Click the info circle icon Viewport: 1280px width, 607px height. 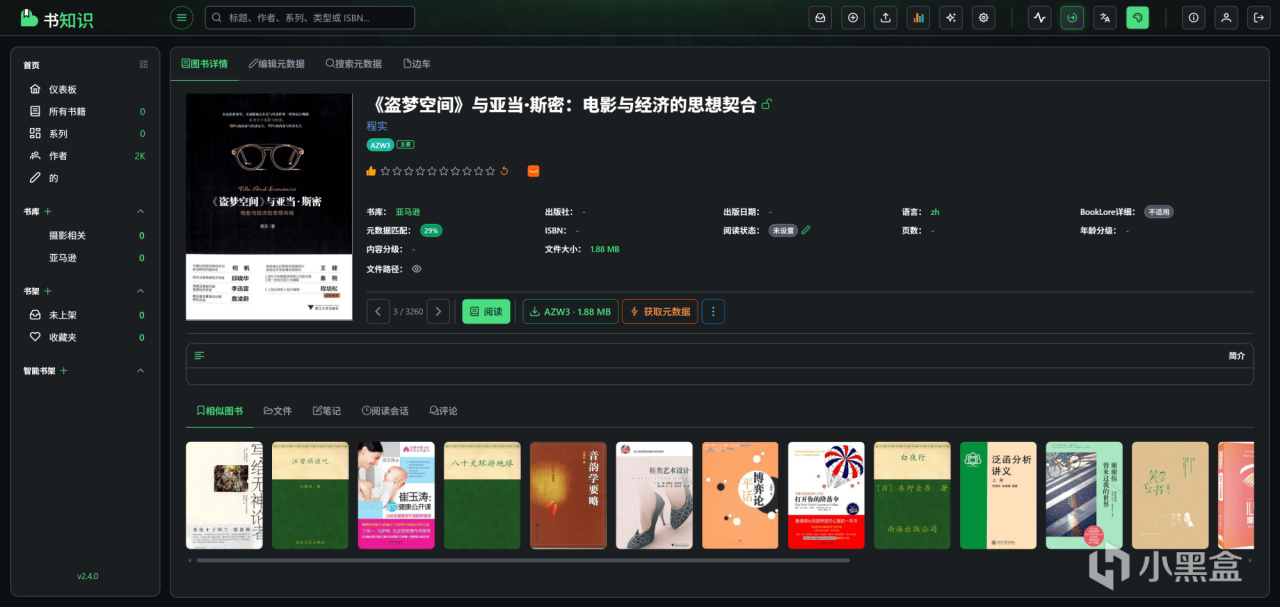pos(1193,17)
